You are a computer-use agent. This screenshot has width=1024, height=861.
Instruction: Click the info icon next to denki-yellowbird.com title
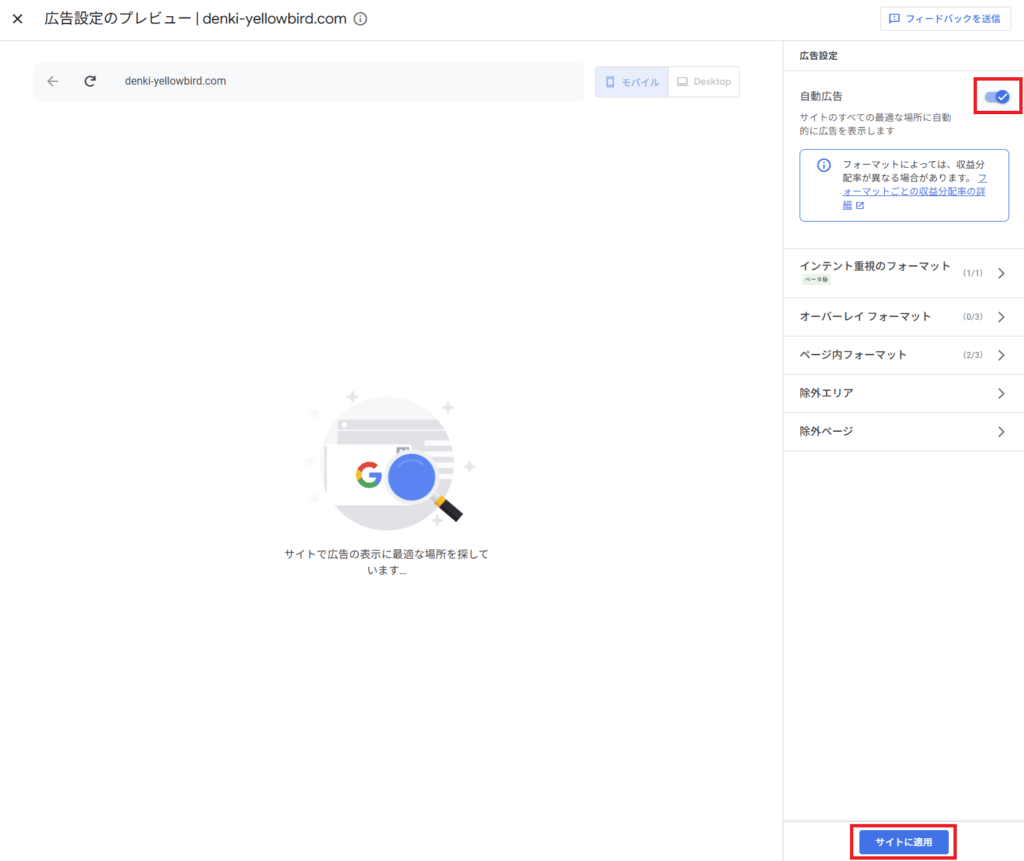pos(360,19)
